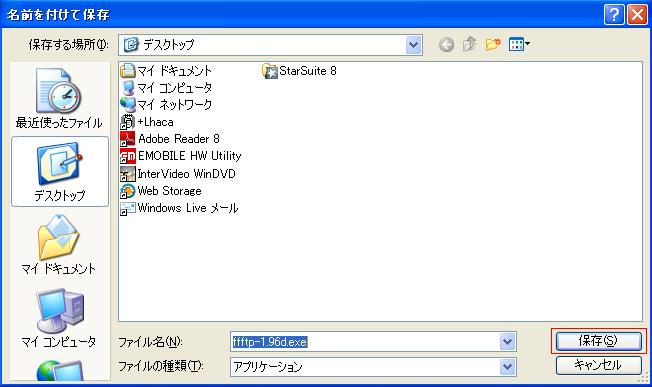The width and height of the screenshot is (652, 387).
Task: Go up one folder level
Action: 470,44
